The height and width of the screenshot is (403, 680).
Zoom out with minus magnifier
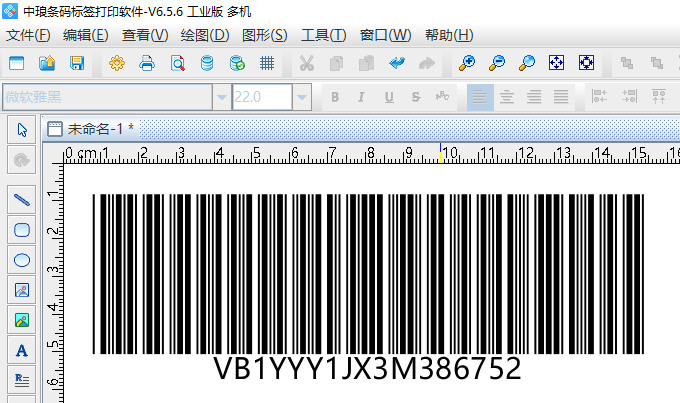497,63
